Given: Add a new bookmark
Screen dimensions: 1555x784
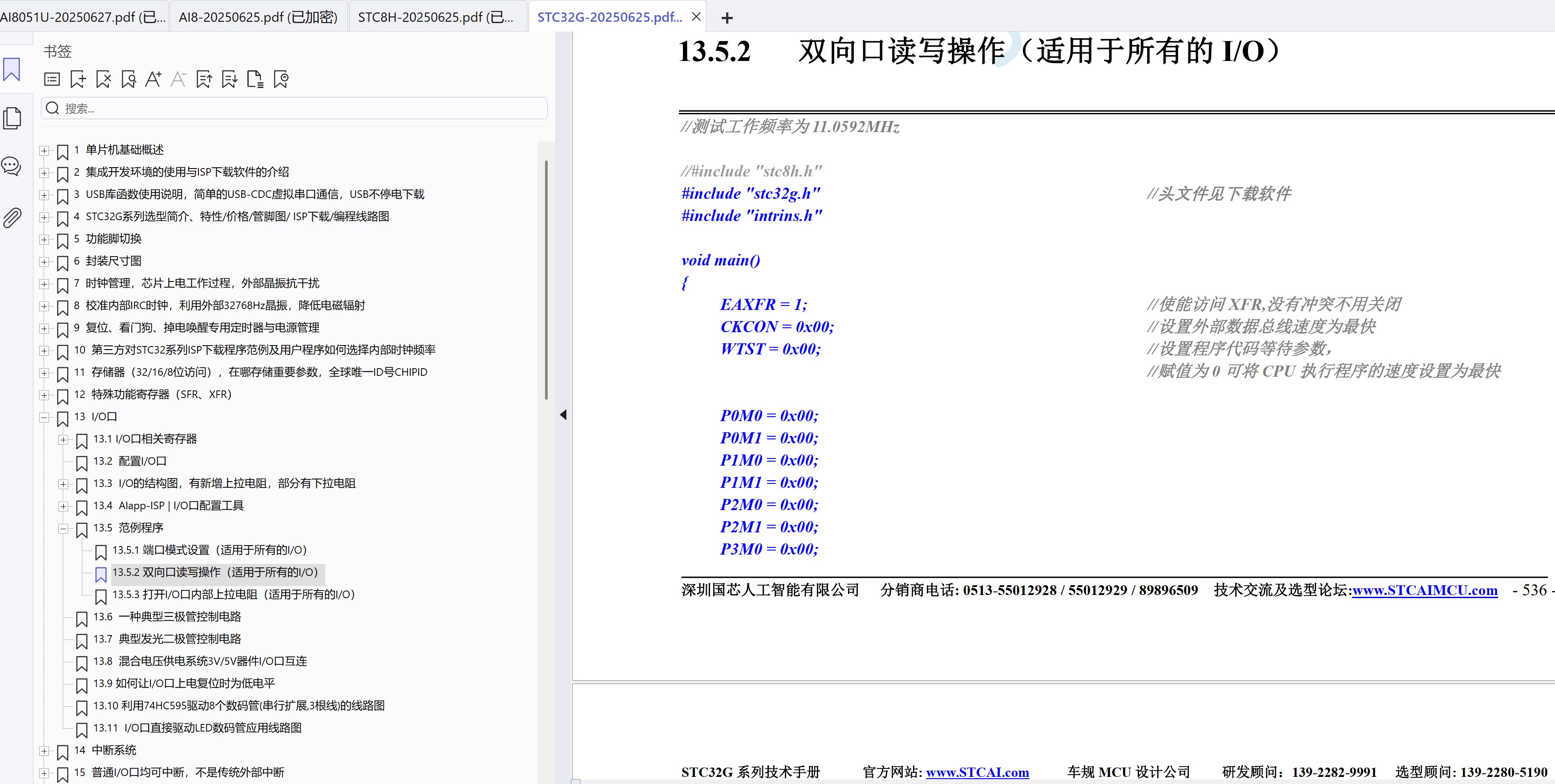Looking at the screenshot, I should pyautogui.click(x=78, y=79).
